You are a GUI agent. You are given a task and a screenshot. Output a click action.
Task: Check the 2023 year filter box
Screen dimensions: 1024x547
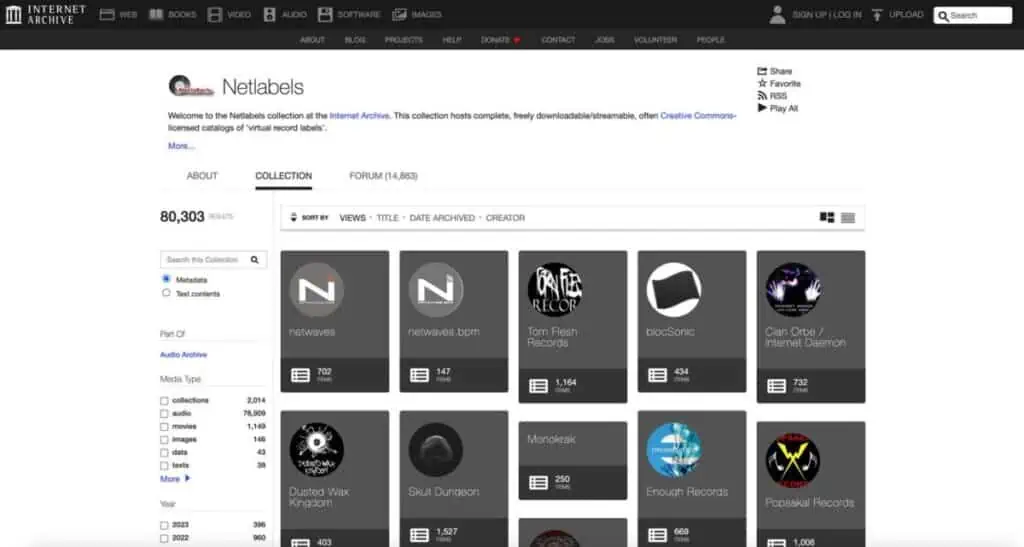pos(164,525)
